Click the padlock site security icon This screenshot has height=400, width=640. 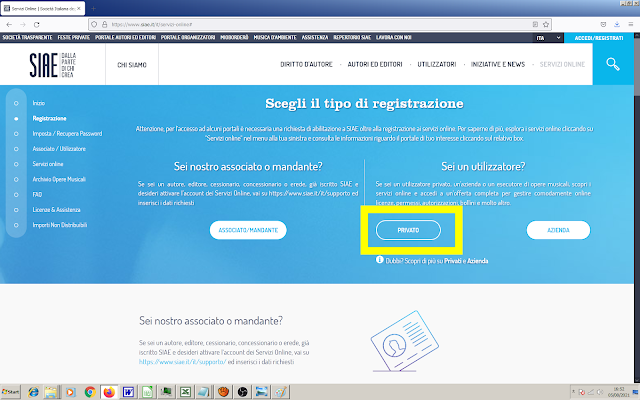pyautogui.click(x=104, y=24)
